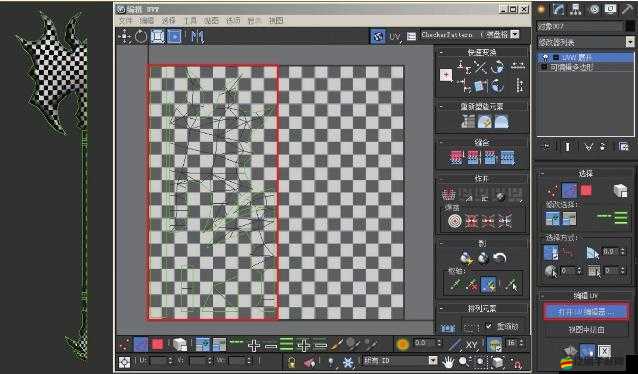The height and width of the screenshot is (374, 638).
Task: Collapse the 选择 rollout in command panel
Action: (542, 174)
